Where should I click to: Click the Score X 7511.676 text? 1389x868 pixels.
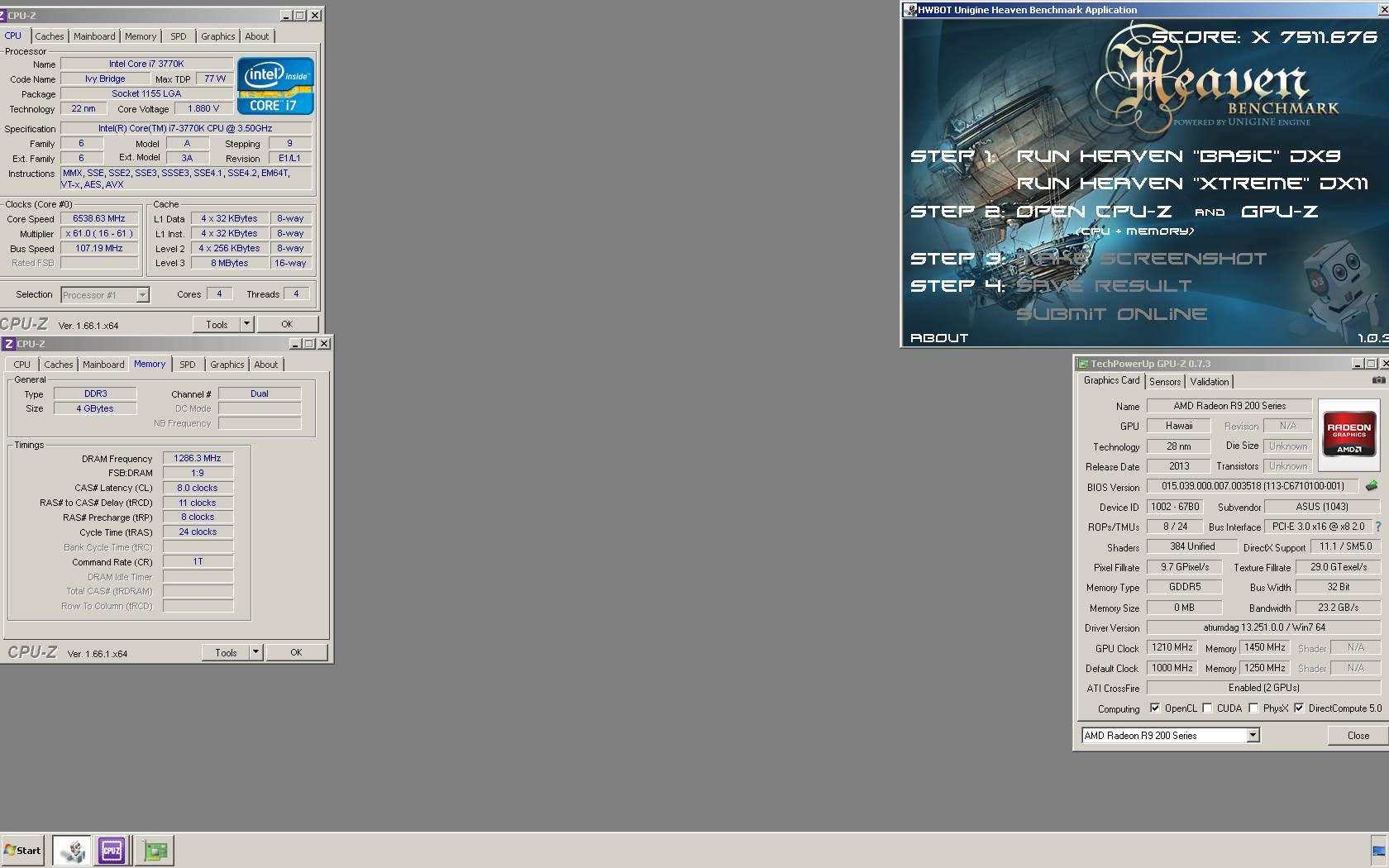click(x=1265, y=37)
